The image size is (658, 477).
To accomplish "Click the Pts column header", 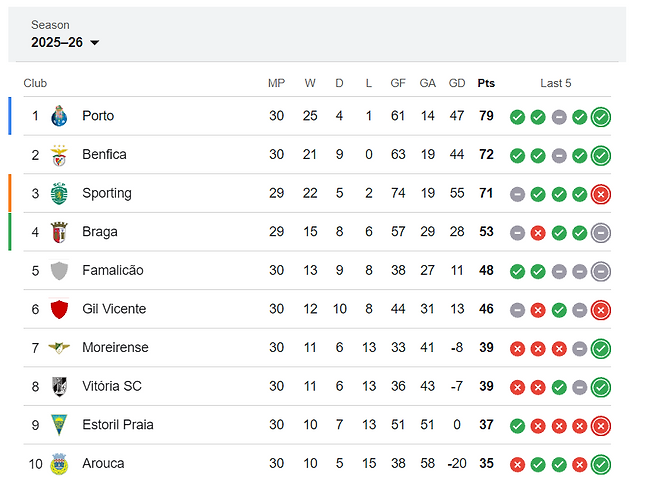I will (486, 83).
